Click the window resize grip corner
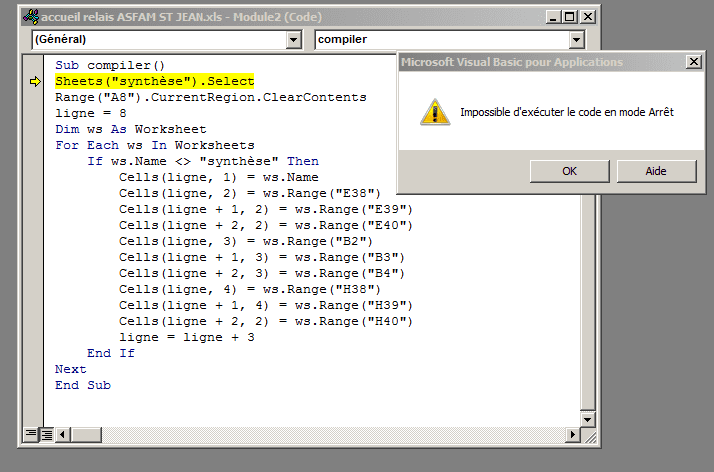 [x=589, y=434]
